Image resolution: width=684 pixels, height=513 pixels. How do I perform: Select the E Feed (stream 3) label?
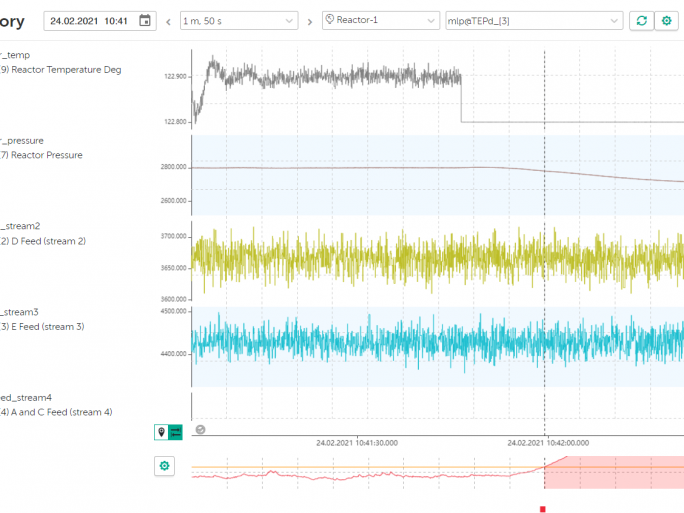[48, 326]
